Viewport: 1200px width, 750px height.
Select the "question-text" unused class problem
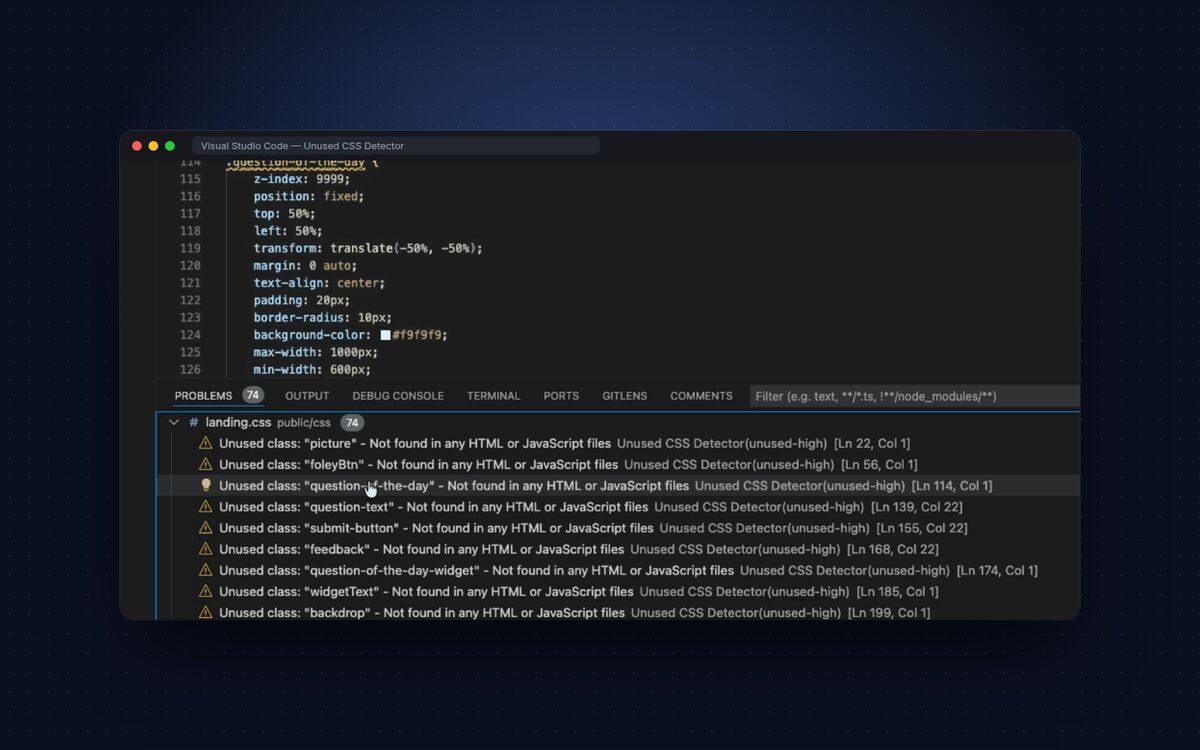coord(618,507)
